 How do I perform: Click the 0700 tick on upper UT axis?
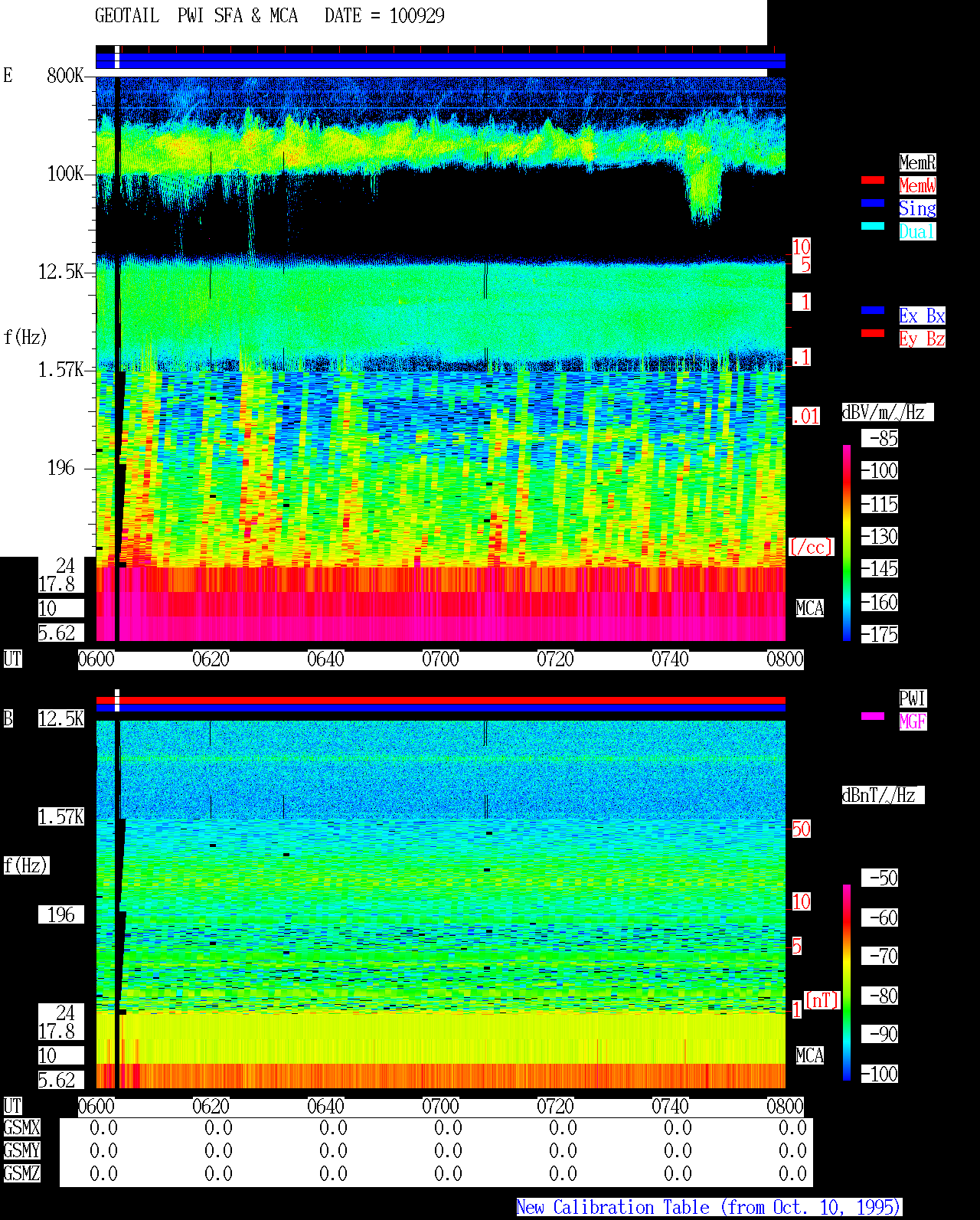coord(440,659)
